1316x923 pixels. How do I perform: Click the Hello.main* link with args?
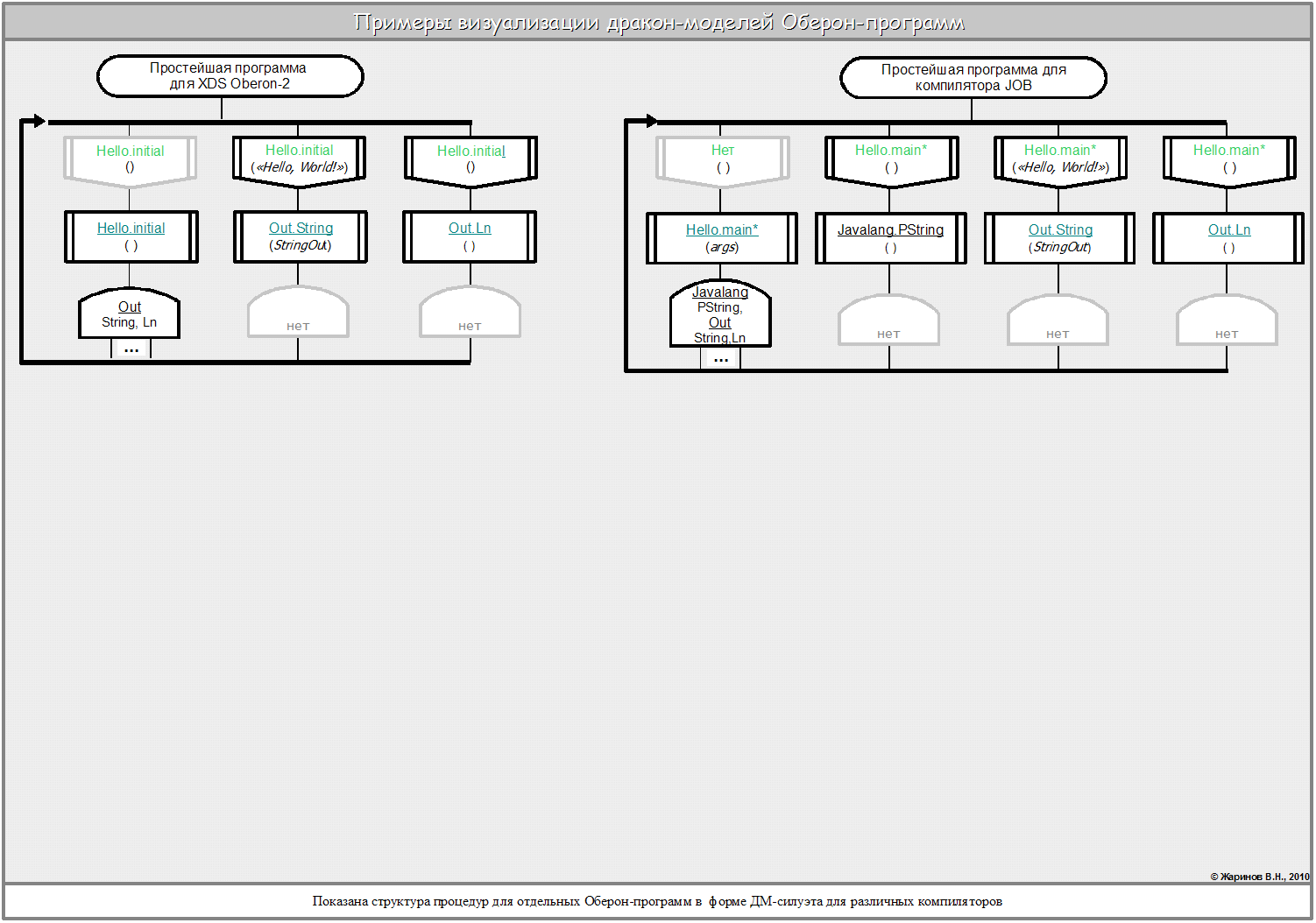pos(722,230)
